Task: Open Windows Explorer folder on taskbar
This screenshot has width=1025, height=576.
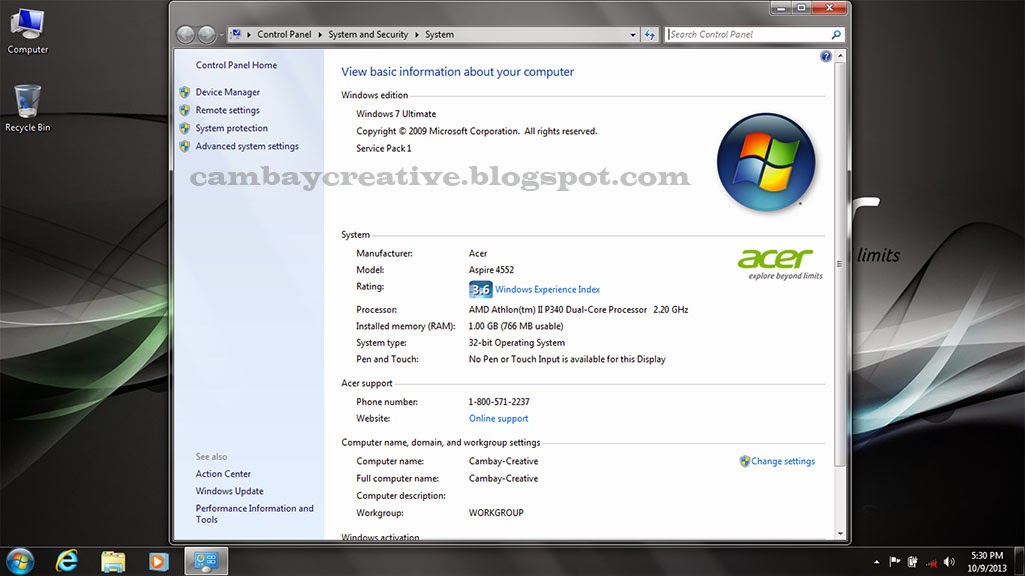Action: (x=112, y=561)
